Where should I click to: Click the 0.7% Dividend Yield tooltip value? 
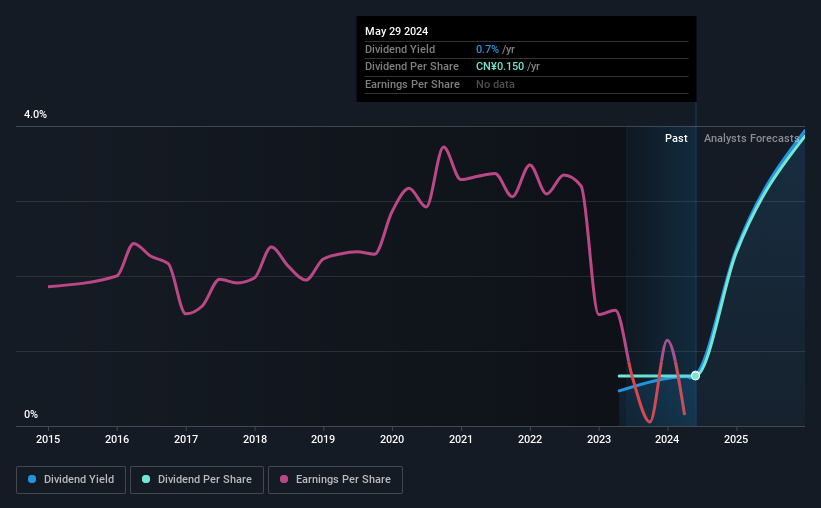(487, 49)
